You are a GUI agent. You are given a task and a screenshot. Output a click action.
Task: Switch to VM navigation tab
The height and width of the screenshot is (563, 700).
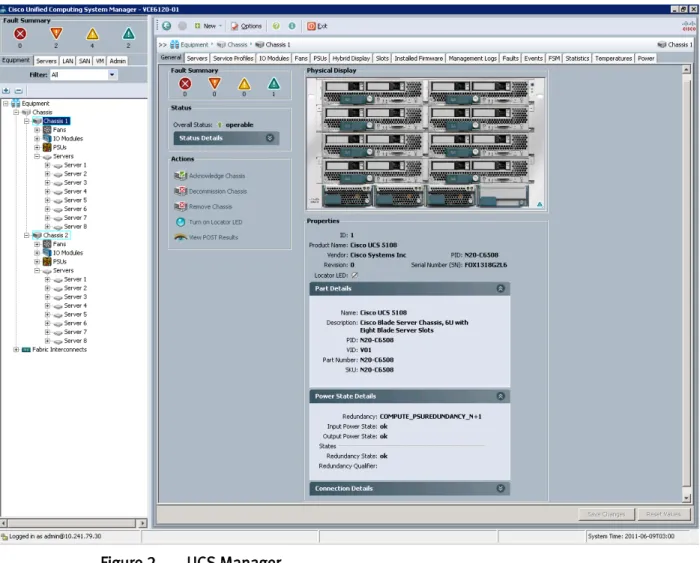click(x=100, y=61)
